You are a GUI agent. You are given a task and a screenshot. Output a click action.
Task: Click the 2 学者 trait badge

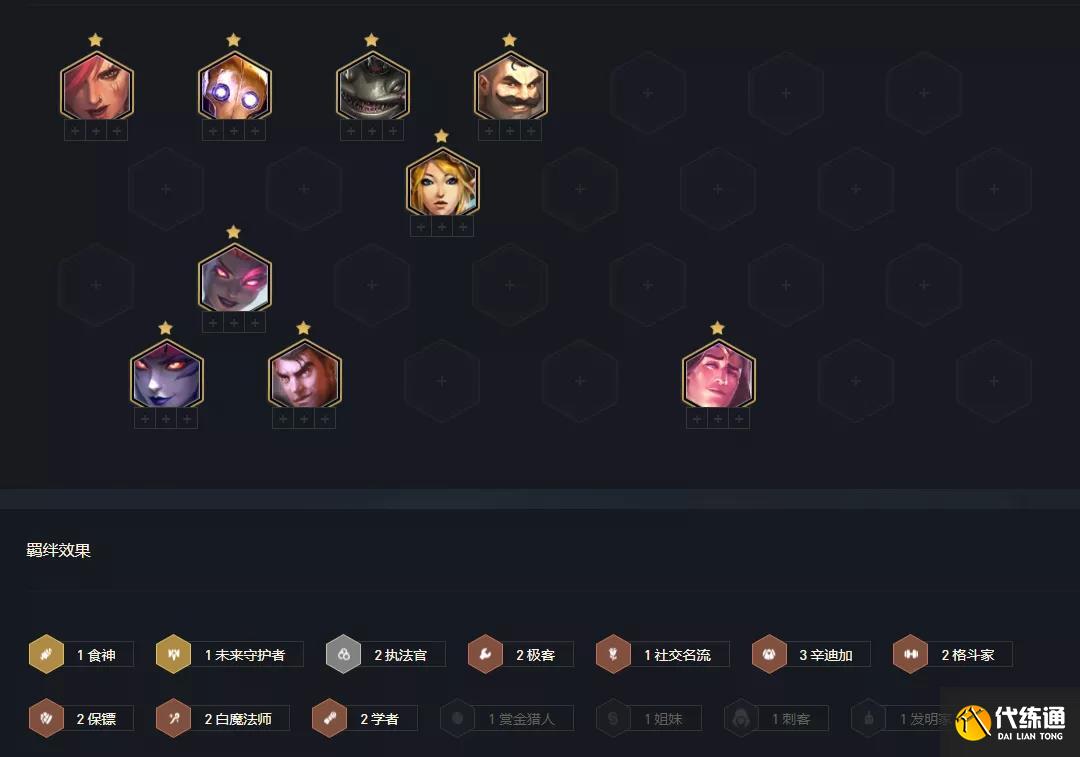(x=364, y=718)
